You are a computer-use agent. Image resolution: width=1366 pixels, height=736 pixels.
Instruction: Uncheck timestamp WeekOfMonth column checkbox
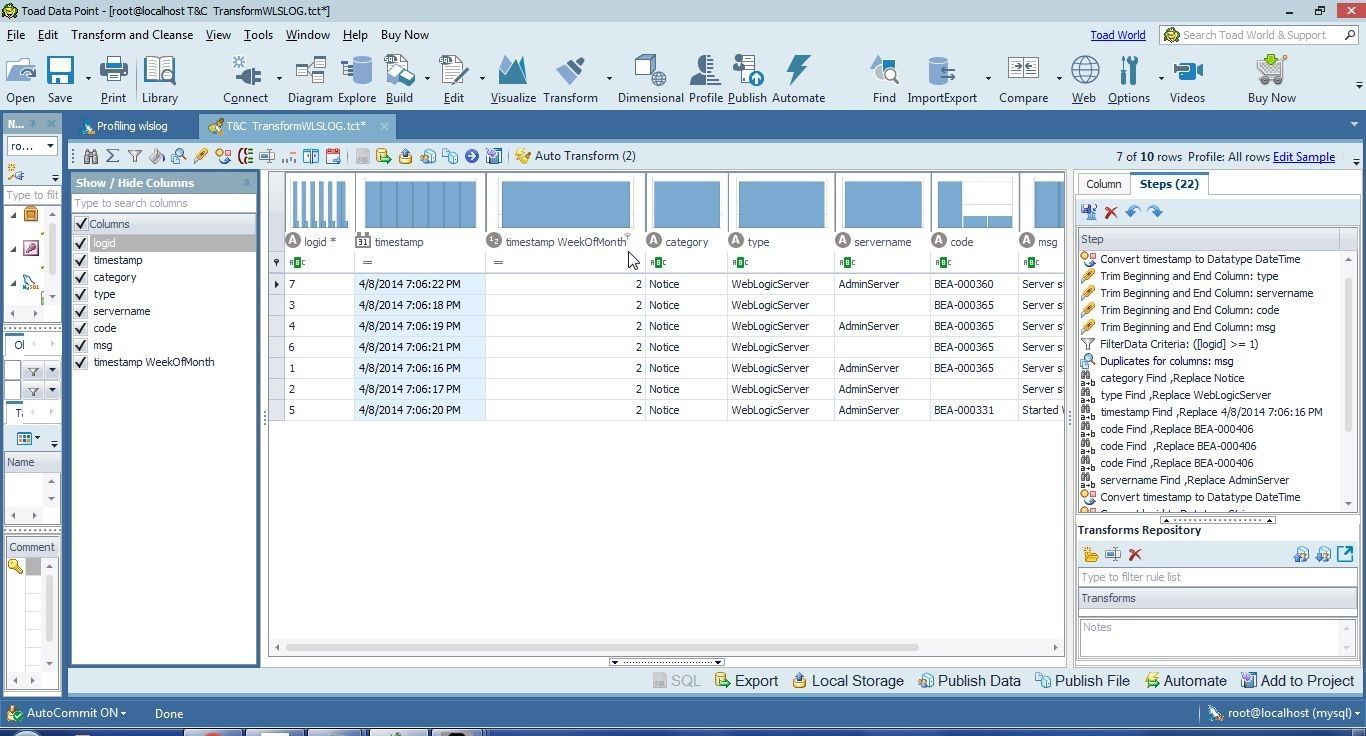81,362
